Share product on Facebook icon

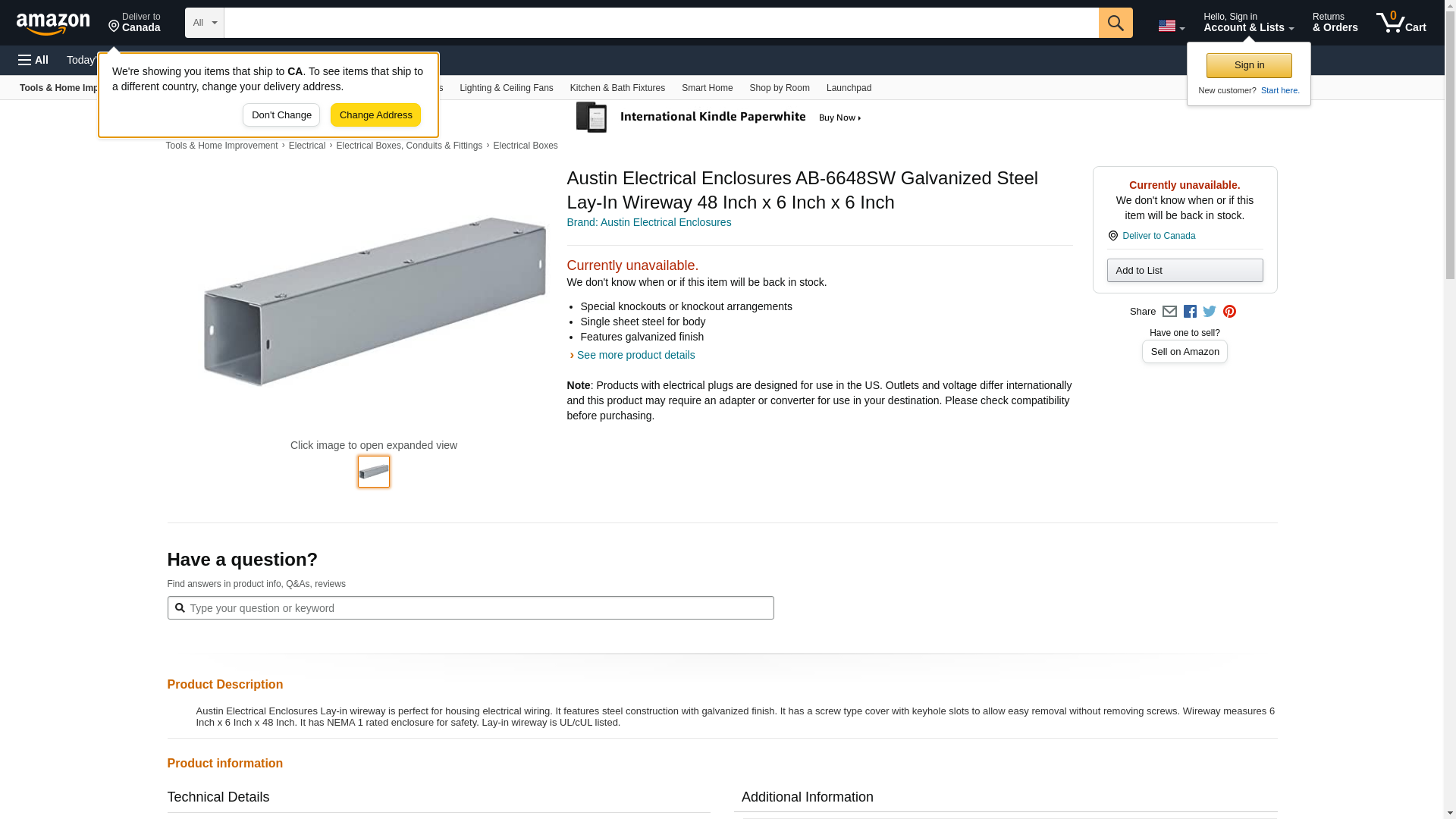pos(1190,312)
